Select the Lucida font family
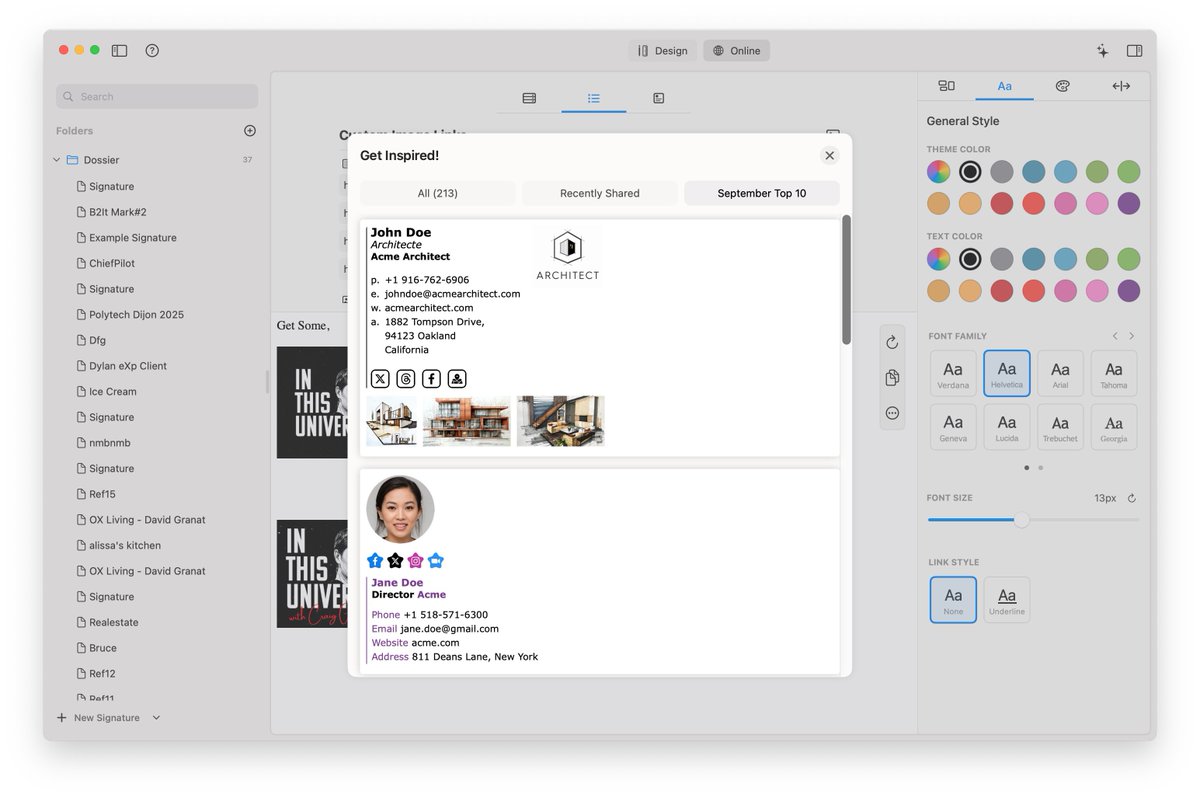The height and width of the screenshot is (798, 1200). coord(1007,427)
